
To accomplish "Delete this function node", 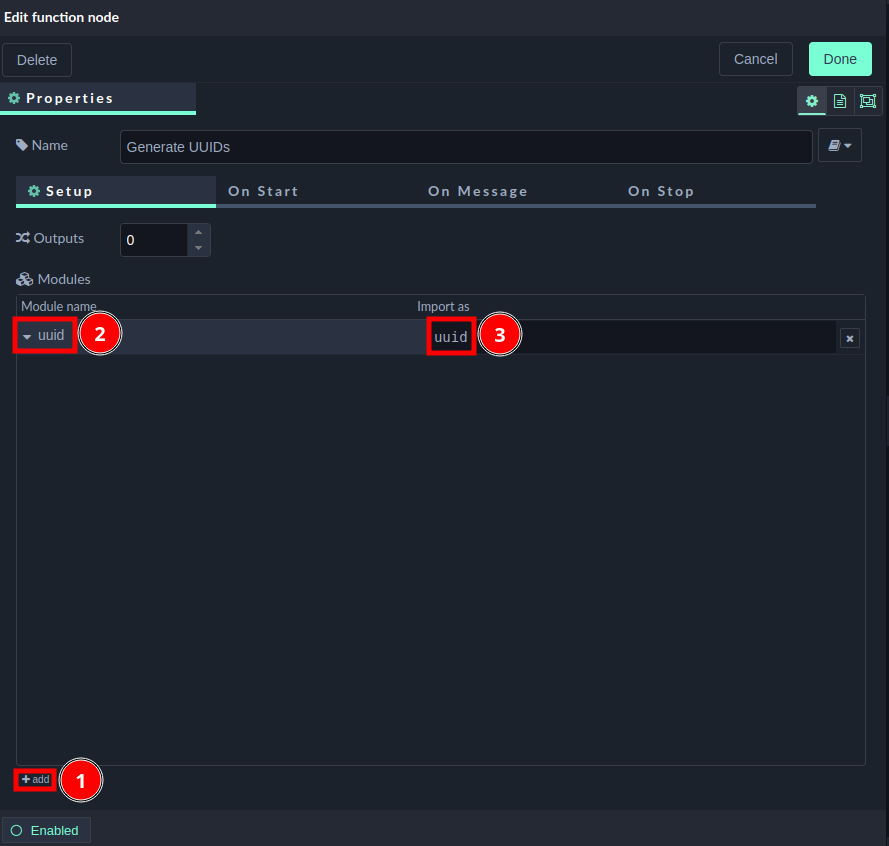I will pyautogui.click(x=37, y=60).
